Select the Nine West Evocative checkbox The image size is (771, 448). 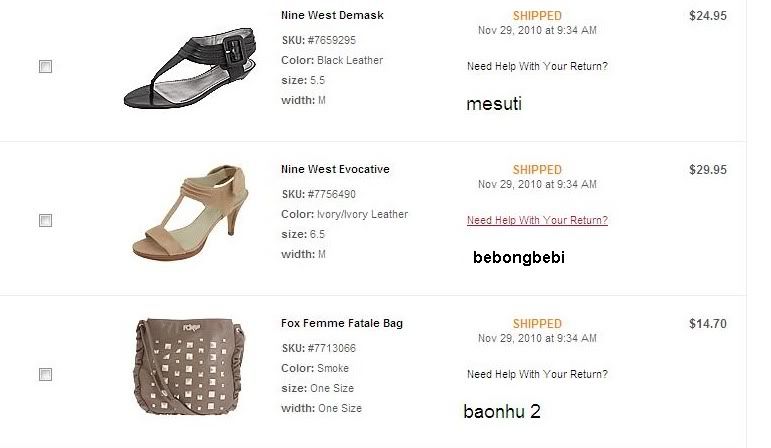pyautogui.click(x=45, y=220)
